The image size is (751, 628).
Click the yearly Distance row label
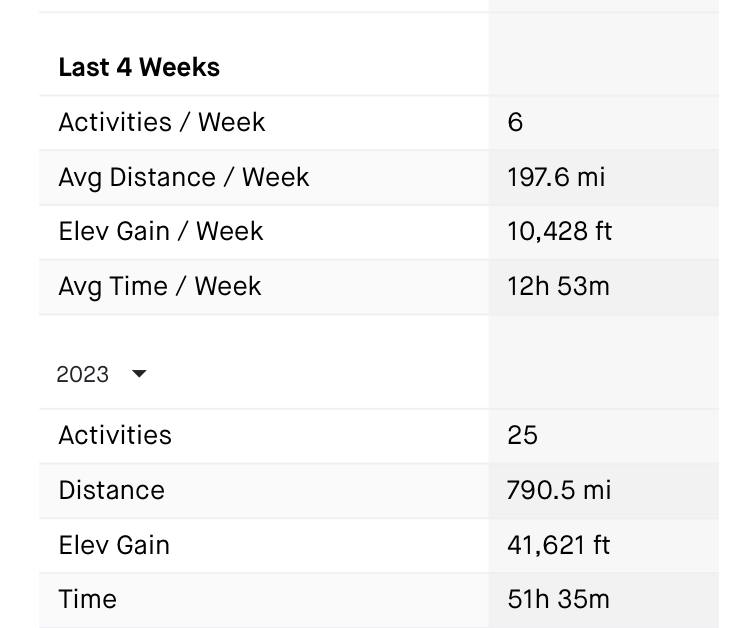pos(112,490)
